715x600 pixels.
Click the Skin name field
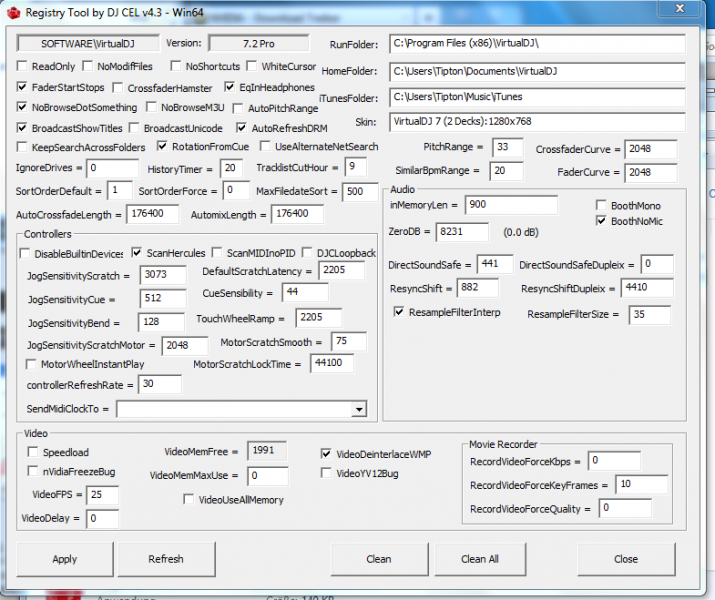[537, 122]
